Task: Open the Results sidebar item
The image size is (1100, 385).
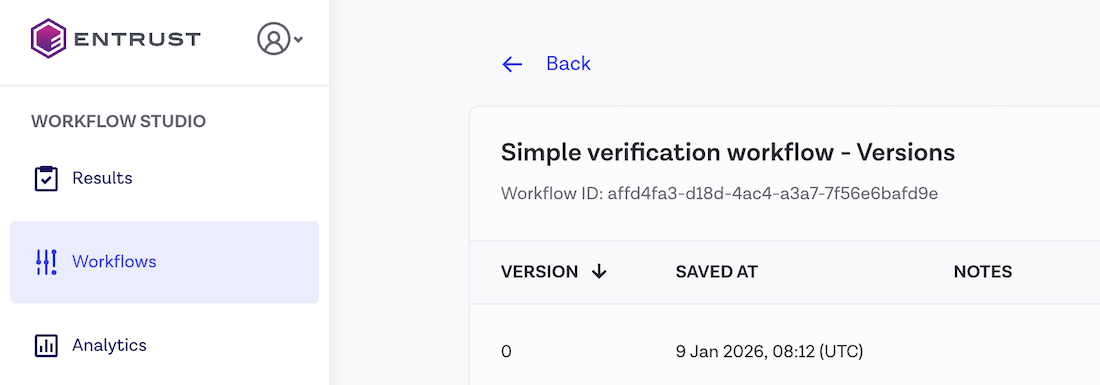Action: click(164, 178)
